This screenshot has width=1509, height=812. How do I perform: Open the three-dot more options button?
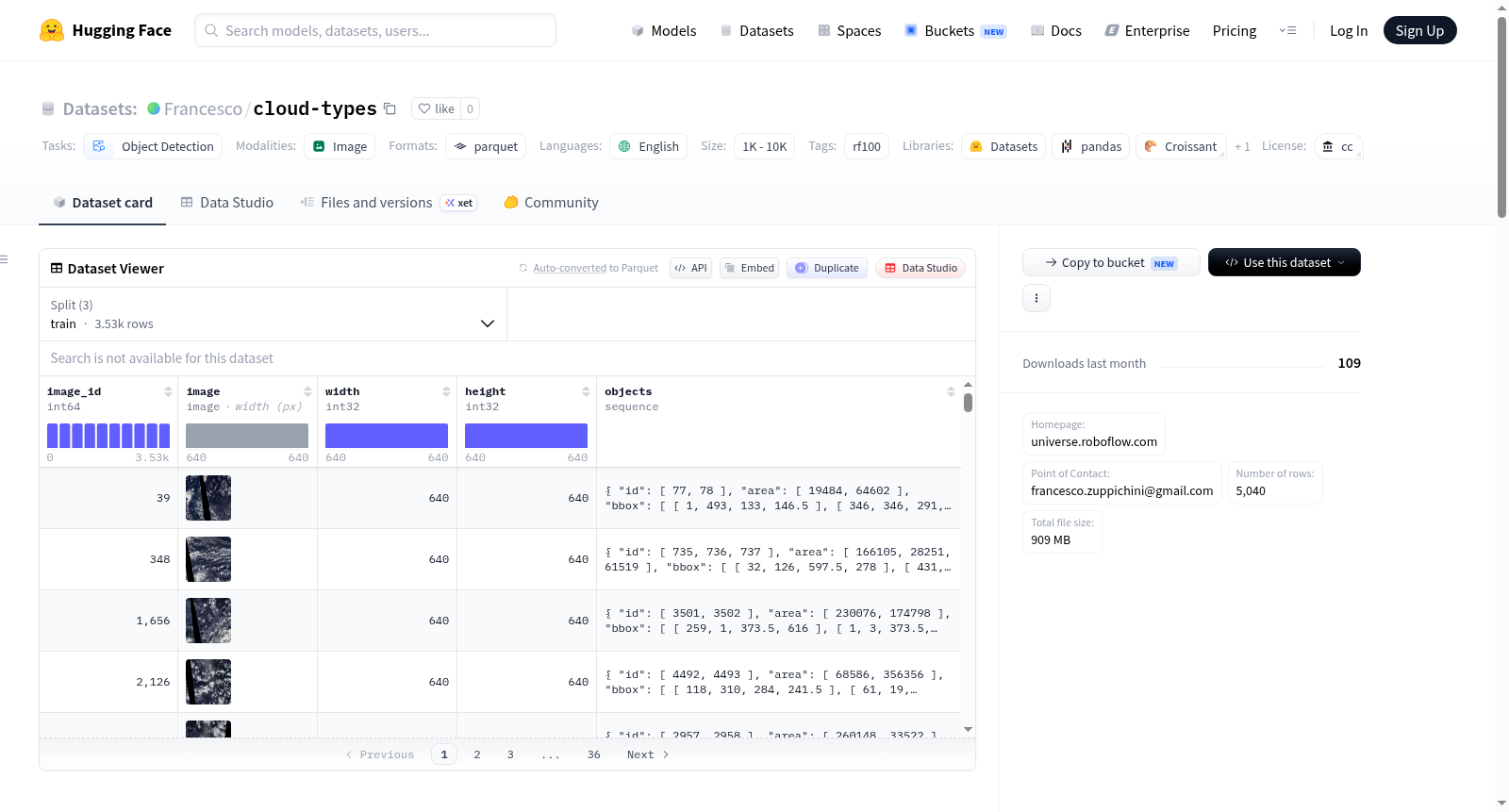click(x=1036, y=298)
